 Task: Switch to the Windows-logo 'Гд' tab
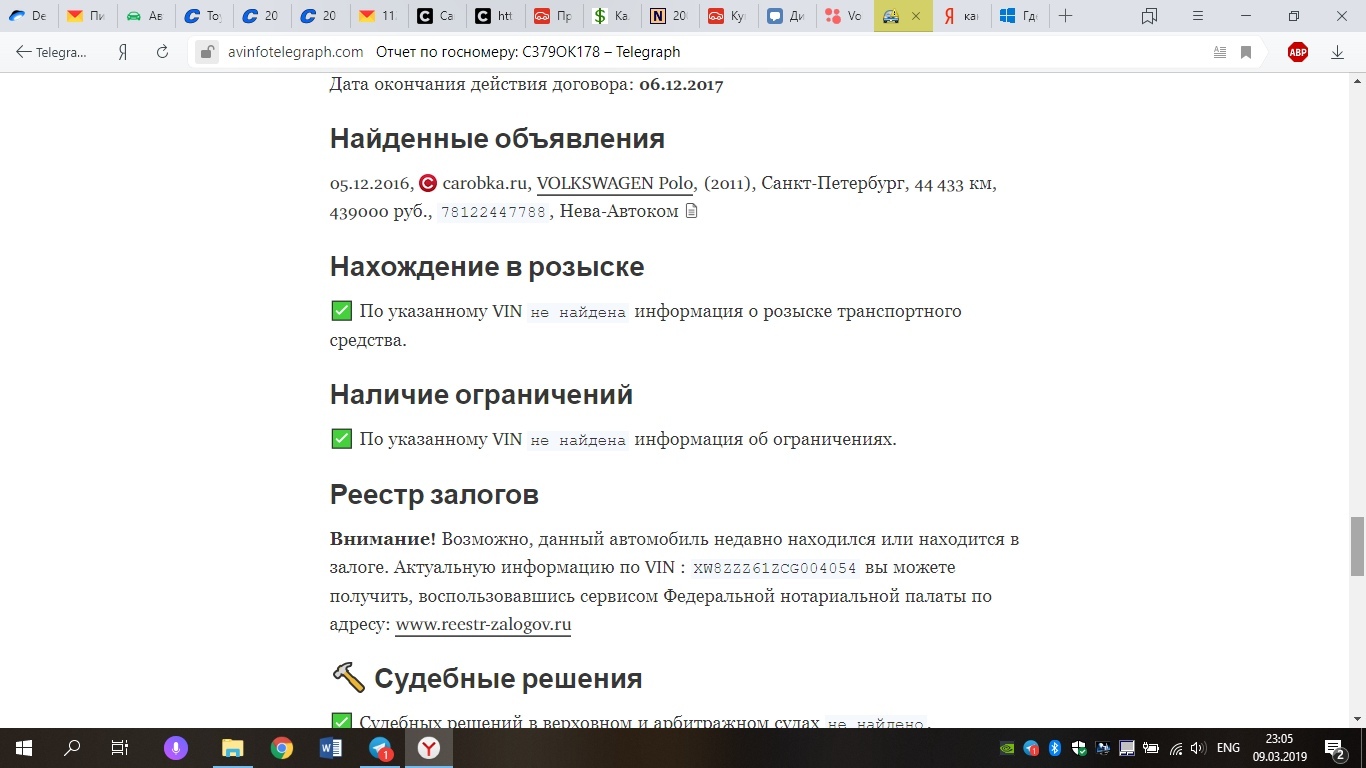[x=1020, y=16]
